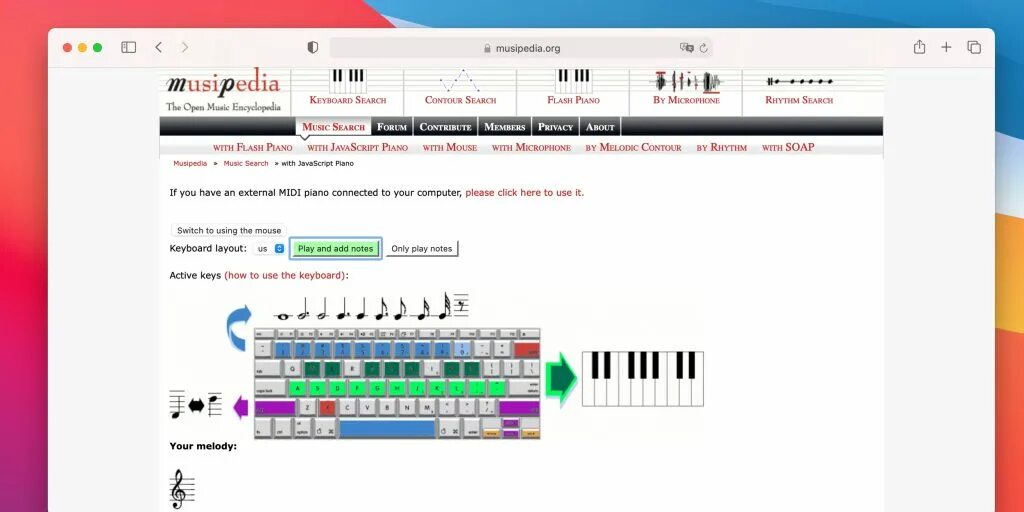Click the green A key on keyboard diagram
Viewport: 1024px width, 512px height.
point(298,388)
